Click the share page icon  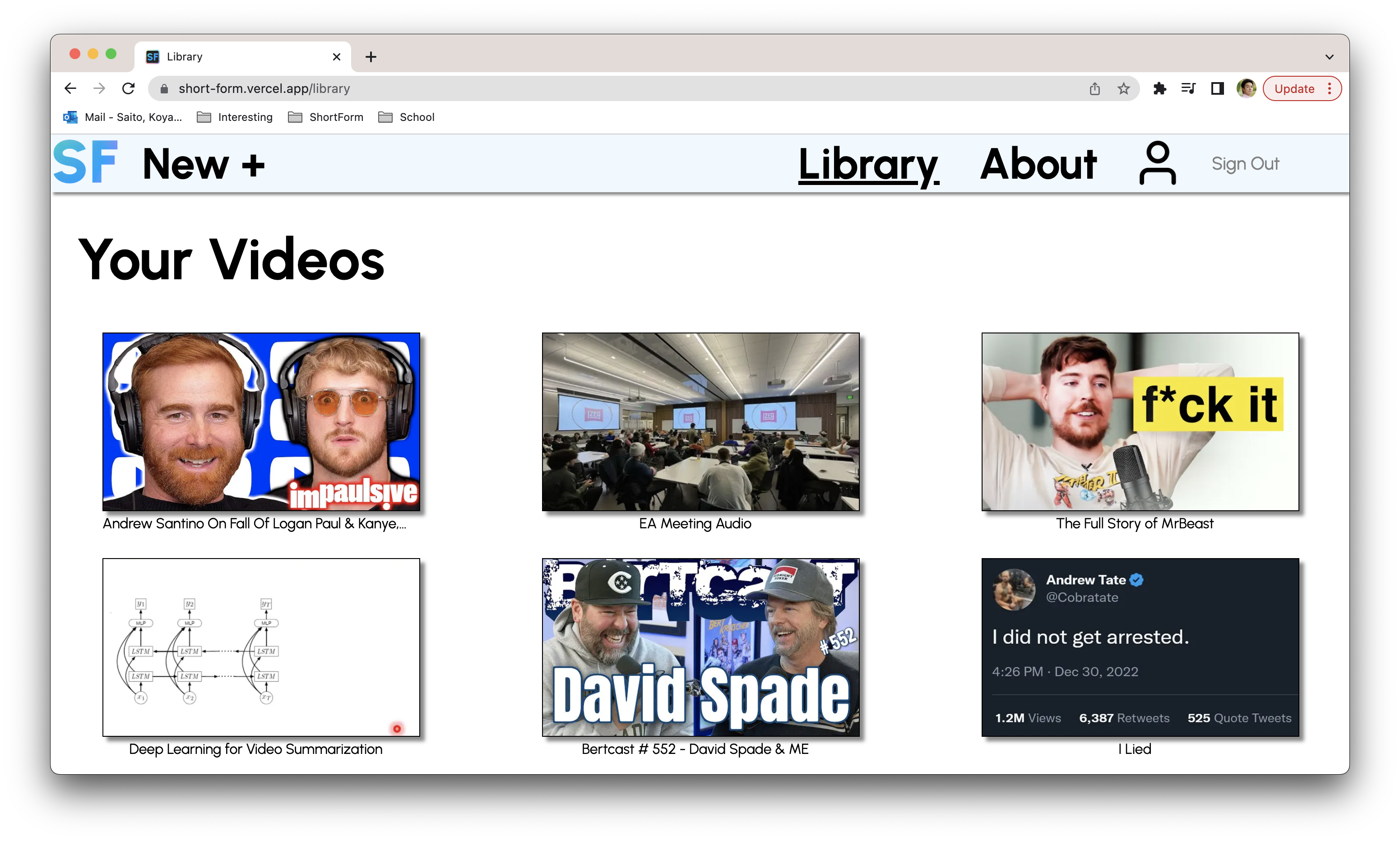(1094, 88)
